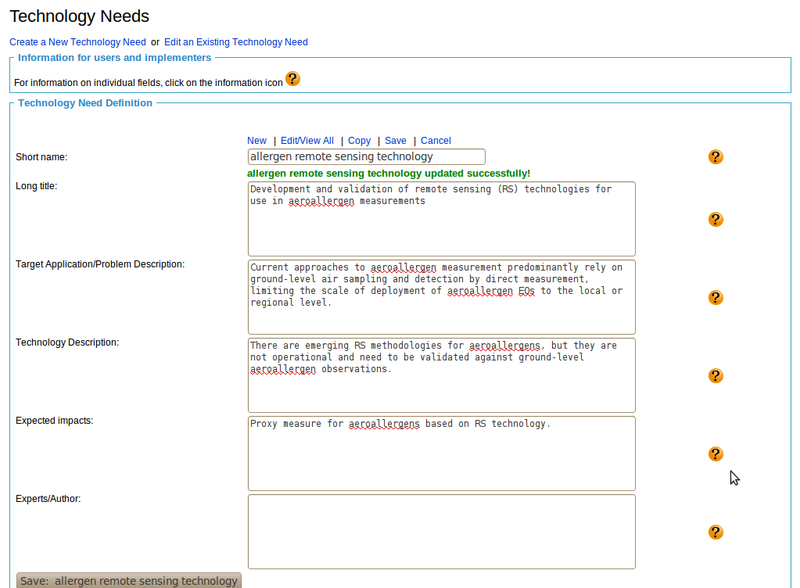This screenshot has height=588, width=800.
Task: Open Edit an Existing Technology Need link
Action: tap(236, 42)
